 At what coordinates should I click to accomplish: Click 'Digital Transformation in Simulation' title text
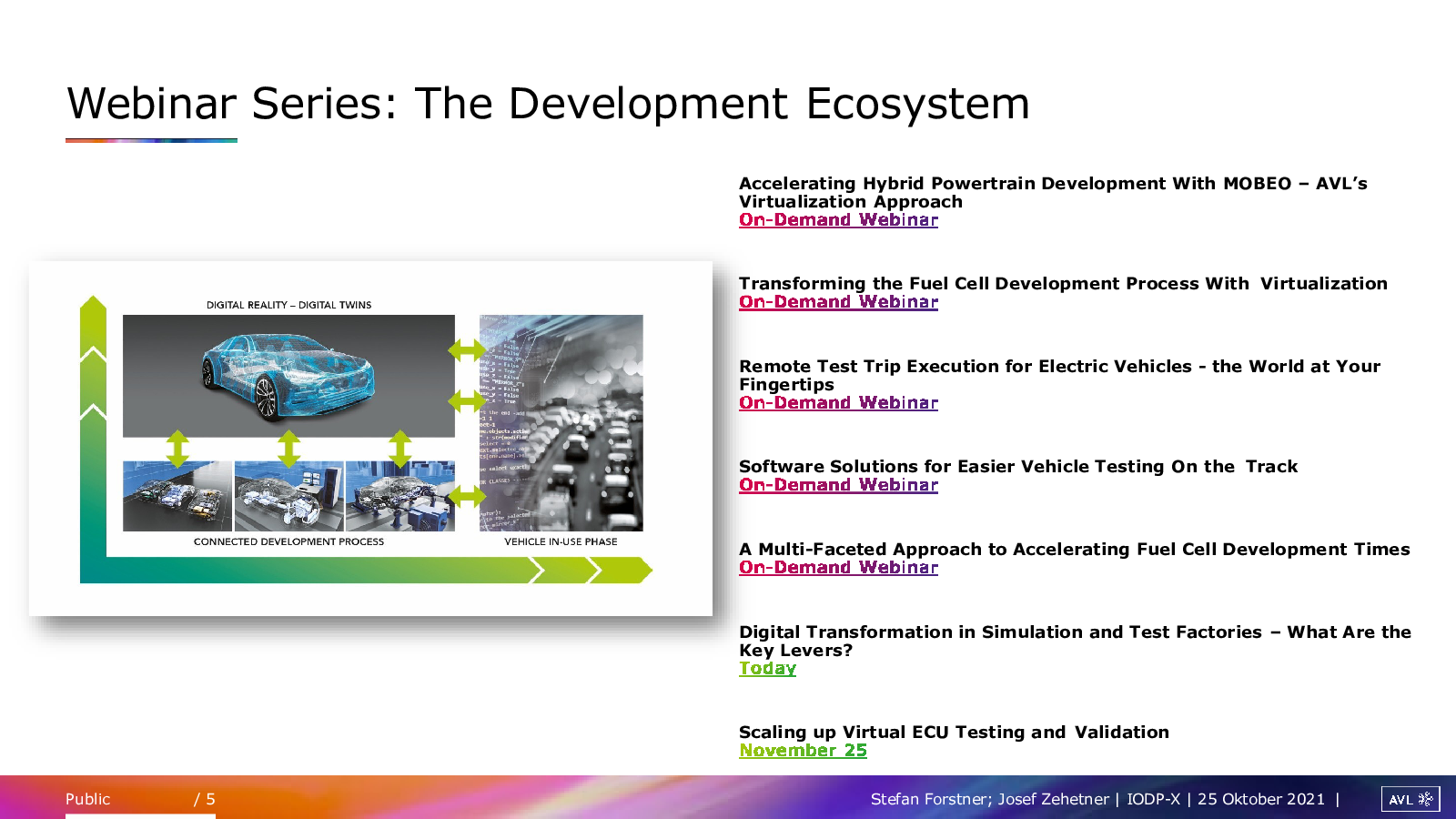point(1075,642)
